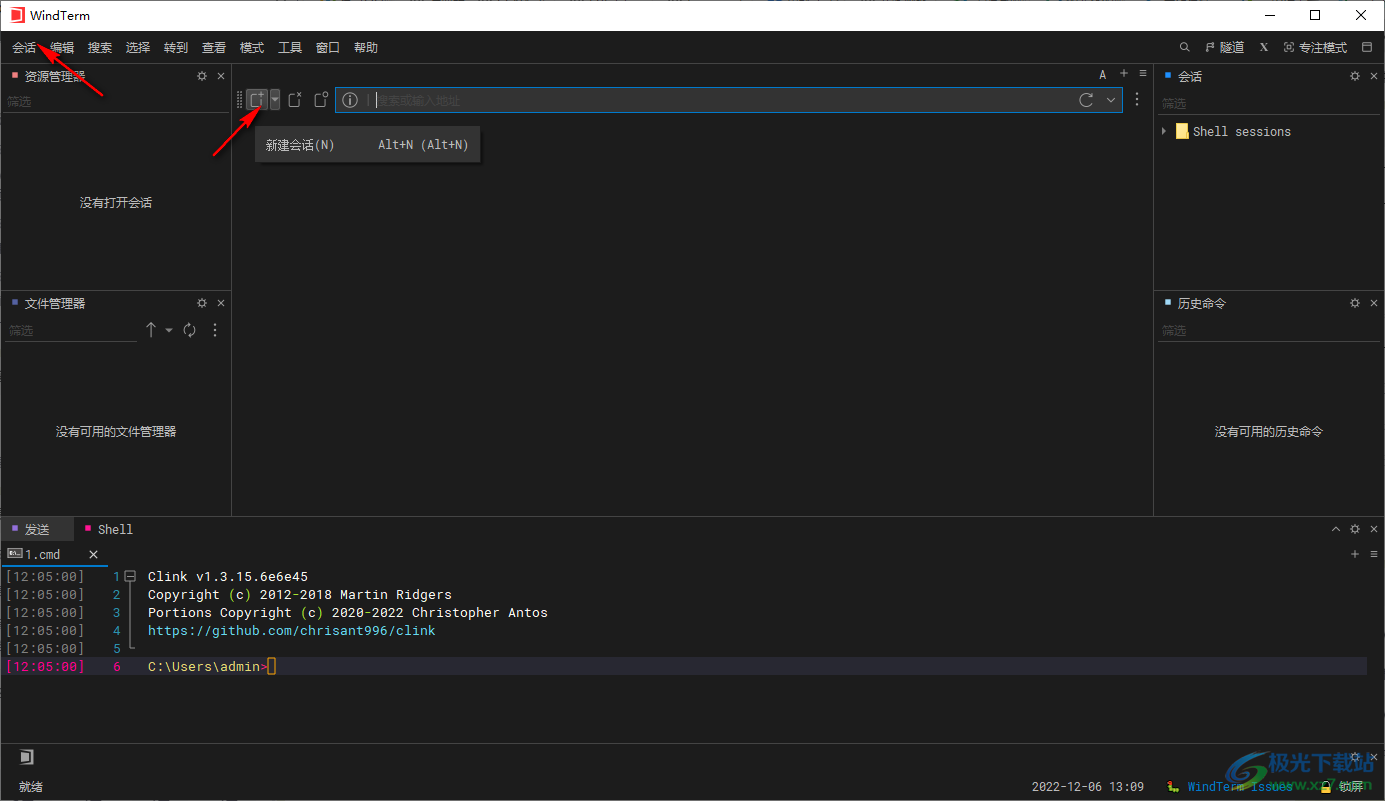This screenshot has height=801, width=1385.
Task: Select the Shell sessions folder
Action: 1233,131
